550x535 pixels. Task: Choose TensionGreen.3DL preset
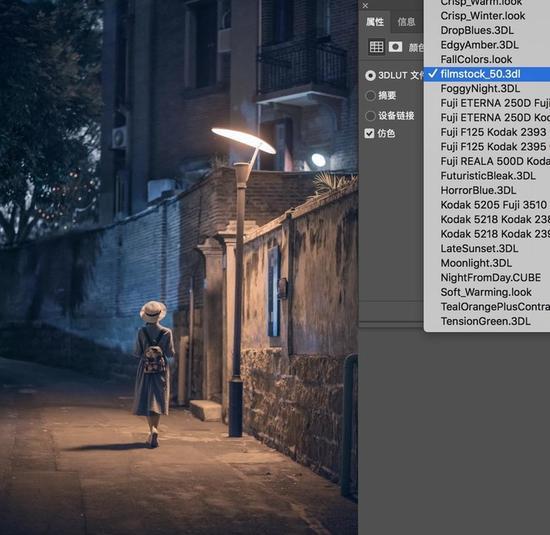pyautogui.click(x=487, y=321)
